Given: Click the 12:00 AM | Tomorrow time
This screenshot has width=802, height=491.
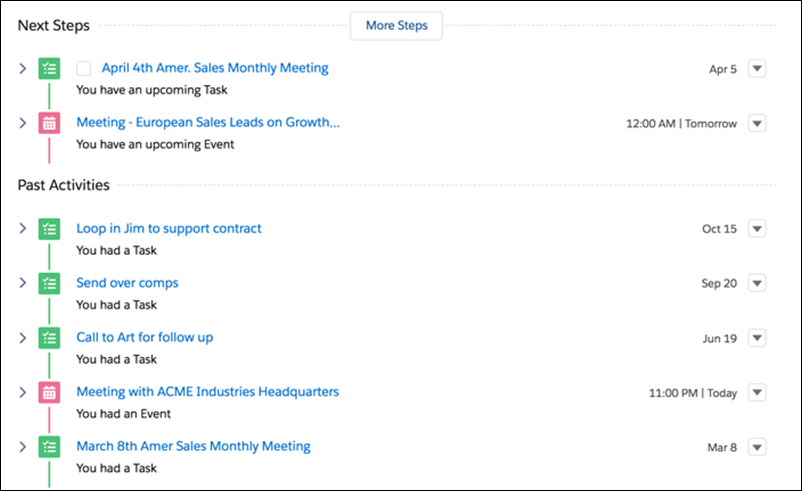Looking at the screenshot, I should 681,124.
